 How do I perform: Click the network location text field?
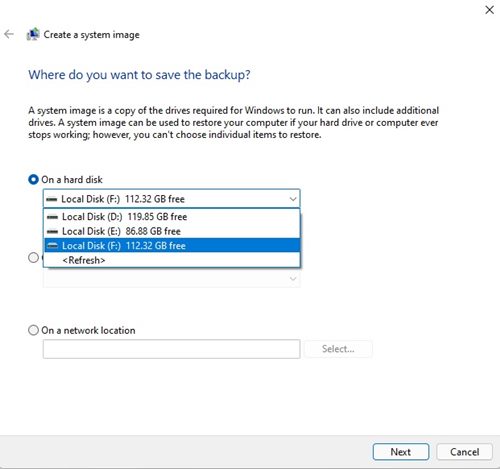point(171,349)
